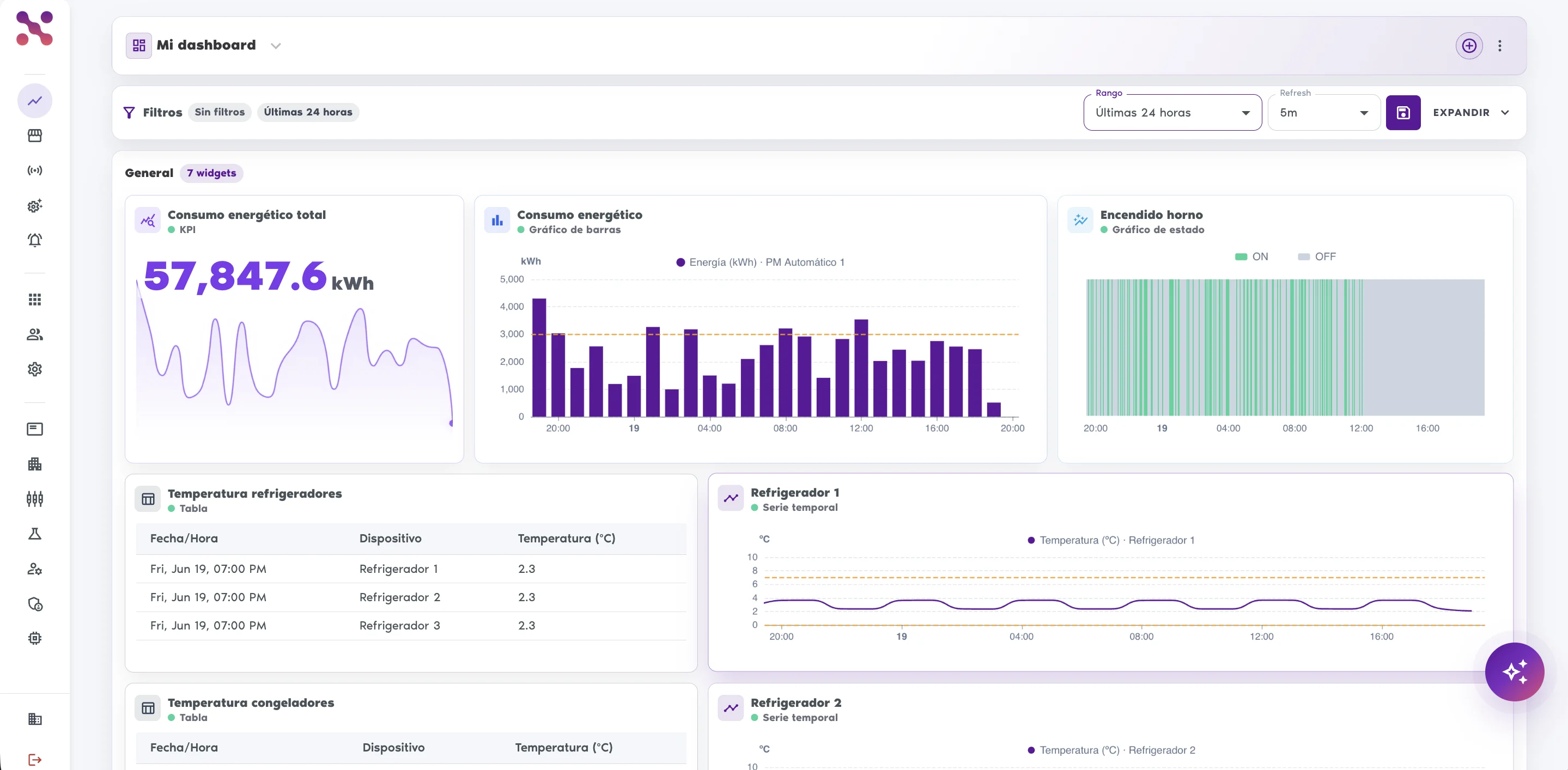
Task: Expand the Mi dashboard chevron selector
Action: click(276, 46)
